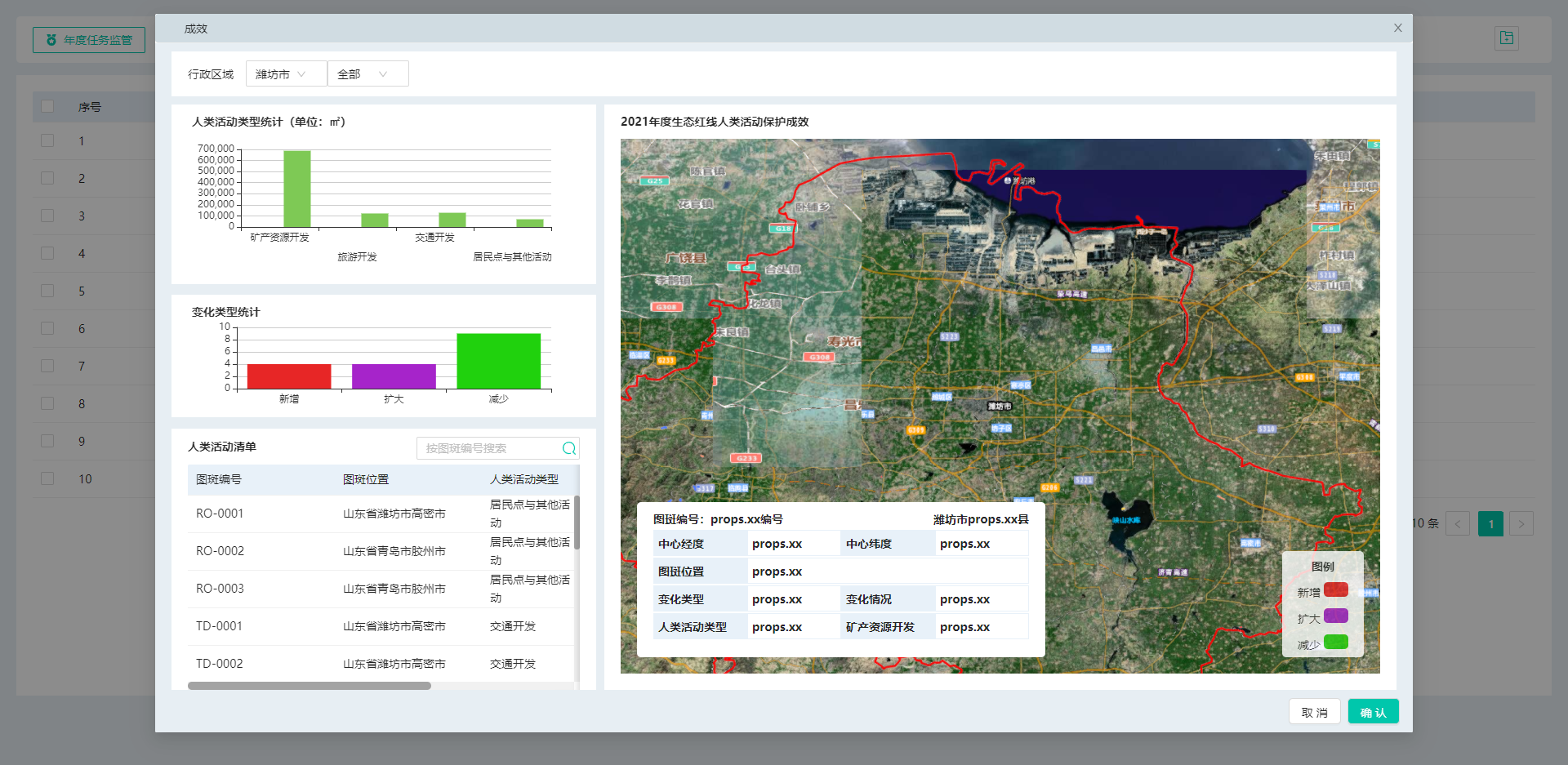The height and width of the screenshot is (765, 1568).
Task: Click the red 新增 legend swatch
Action: point(1336,589)
